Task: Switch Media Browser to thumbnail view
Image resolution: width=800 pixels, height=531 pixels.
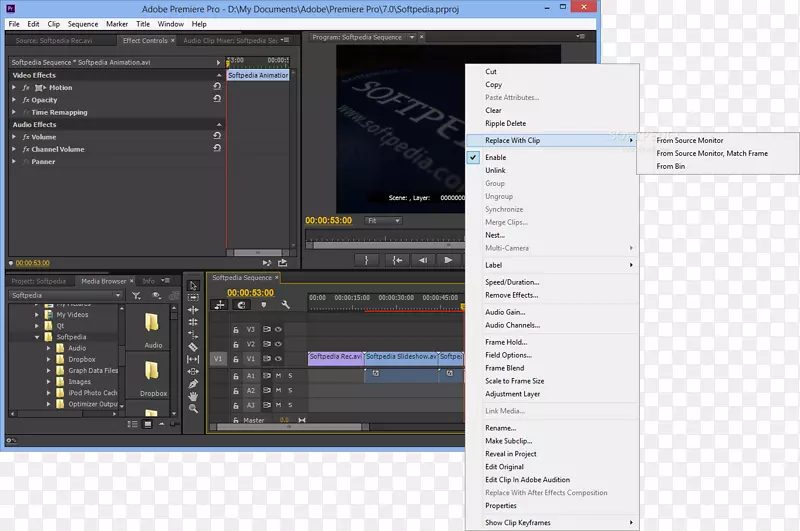Action: (147, 424)
